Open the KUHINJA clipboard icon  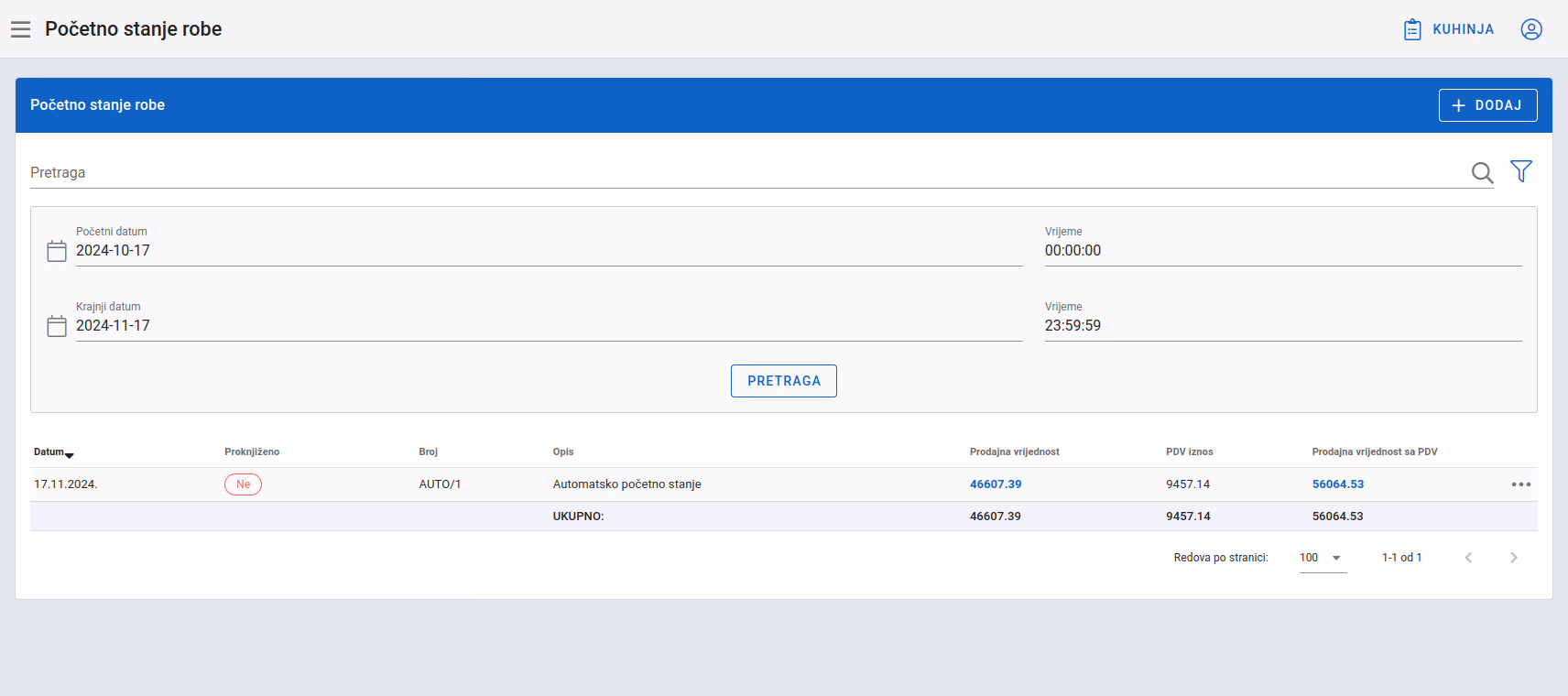point(1412,29)
